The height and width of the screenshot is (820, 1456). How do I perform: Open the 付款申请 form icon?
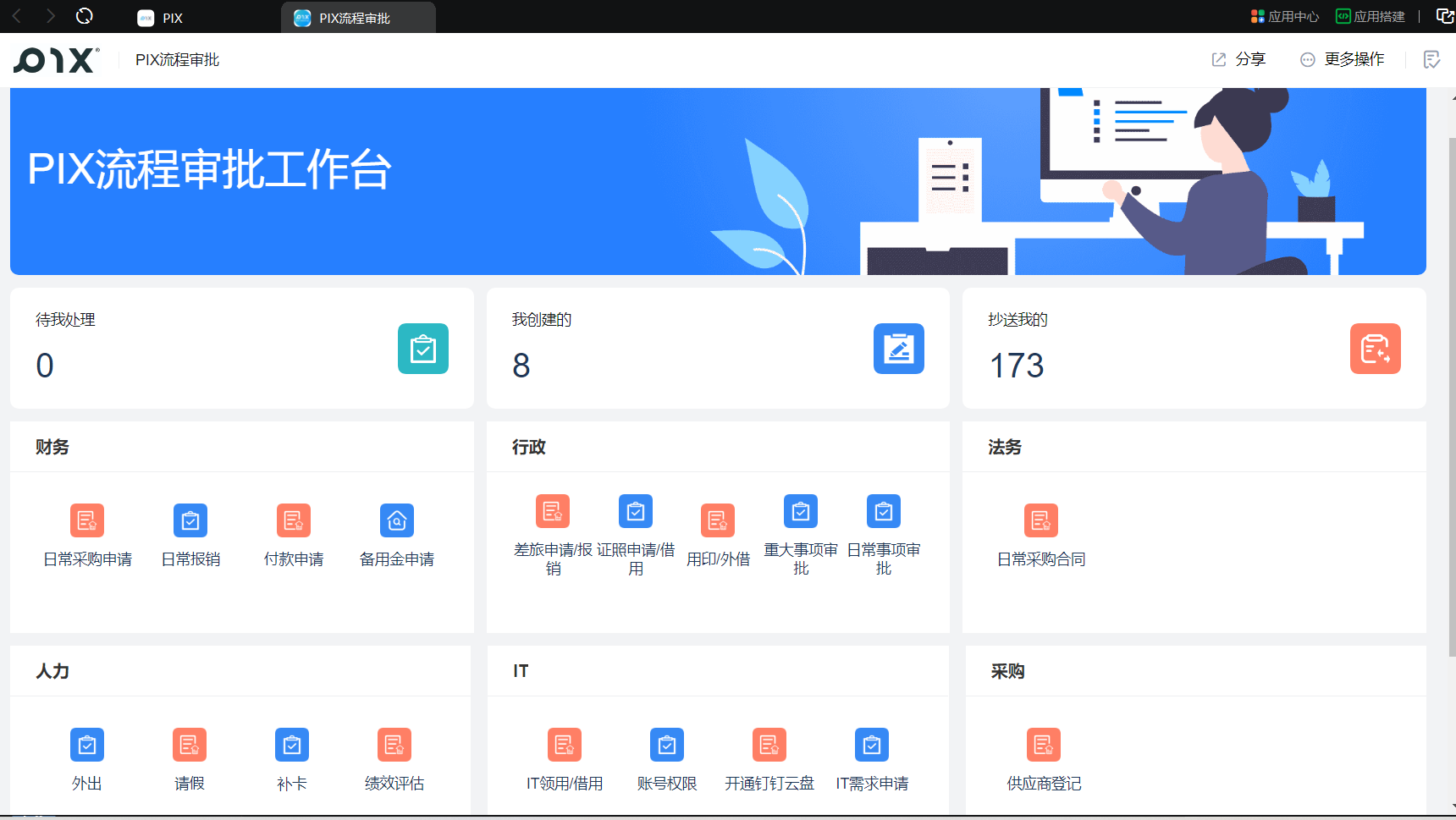pyautogui.click(x=294, y=520)
